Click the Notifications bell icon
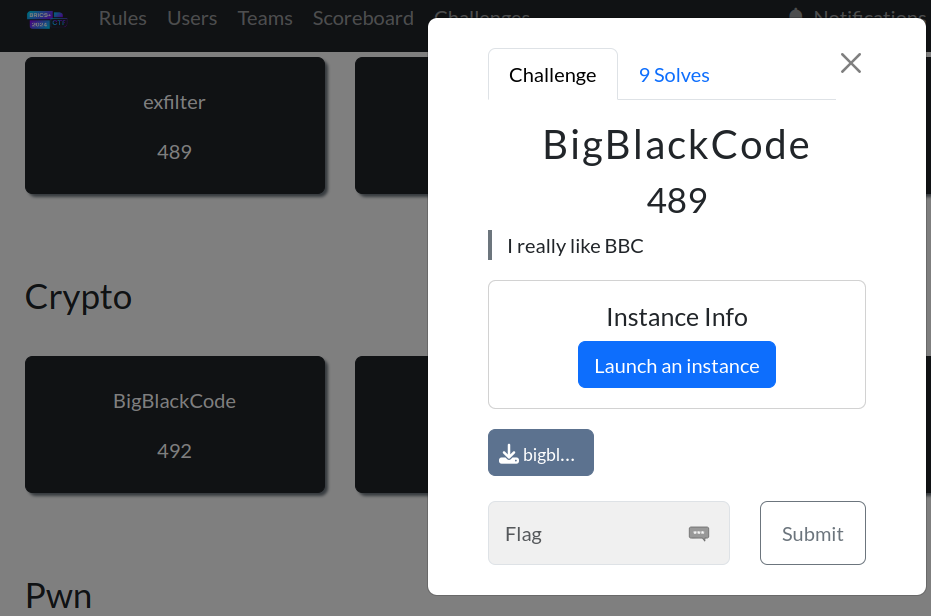931x616 pixels. [796, 17]
